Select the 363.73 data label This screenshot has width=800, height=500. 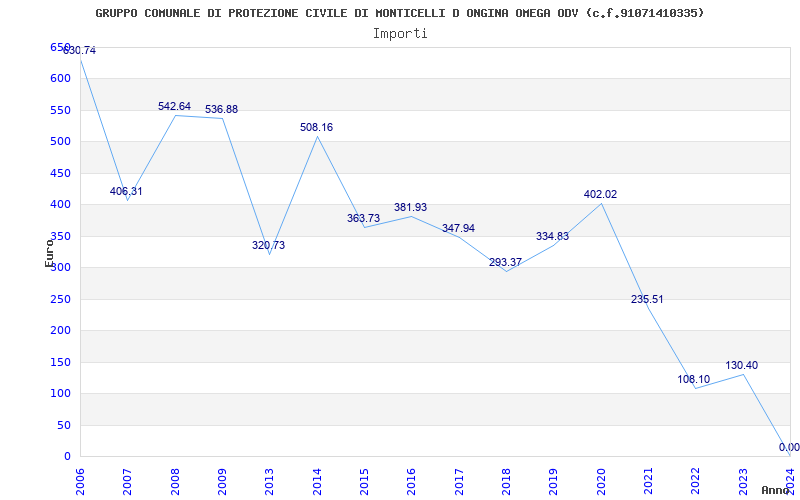coord(363,218)
